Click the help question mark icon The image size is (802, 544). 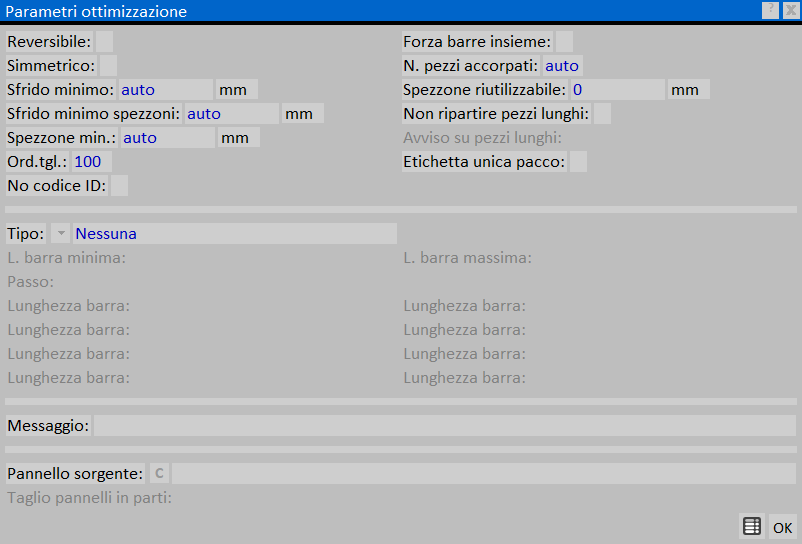pyautogui.click(x=770, y=10)
